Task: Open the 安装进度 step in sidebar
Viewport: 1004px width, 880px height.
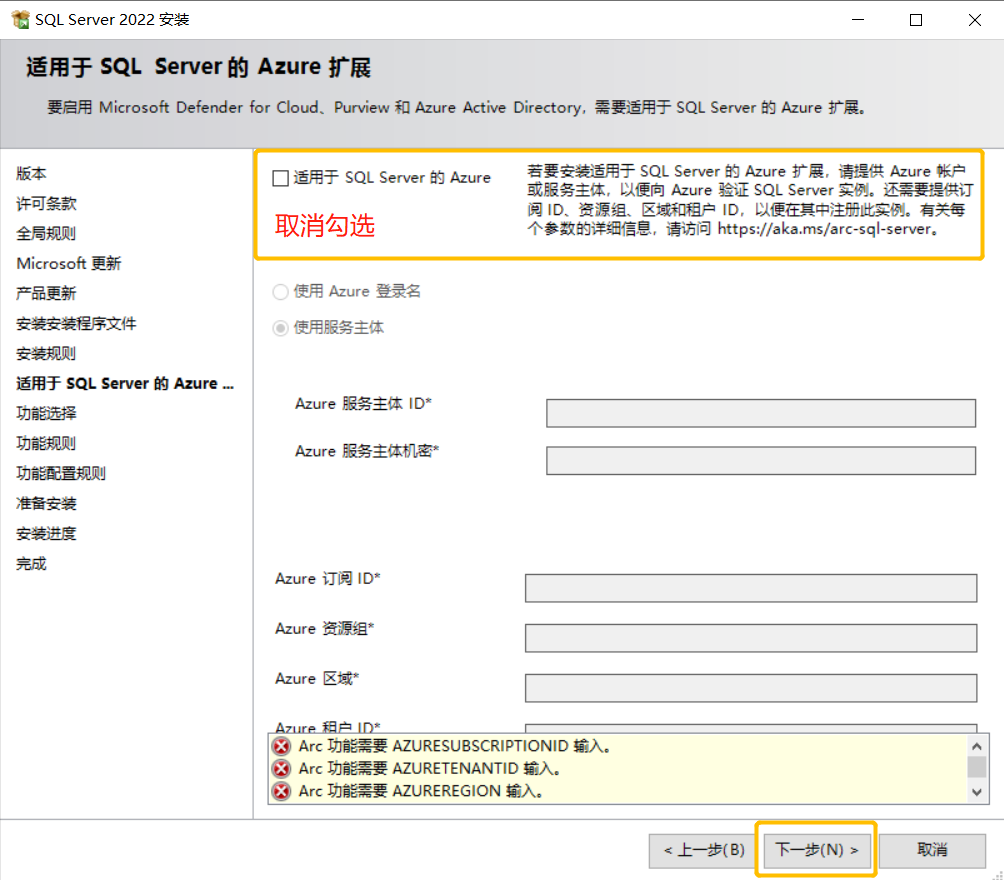Action: (46, 534)
